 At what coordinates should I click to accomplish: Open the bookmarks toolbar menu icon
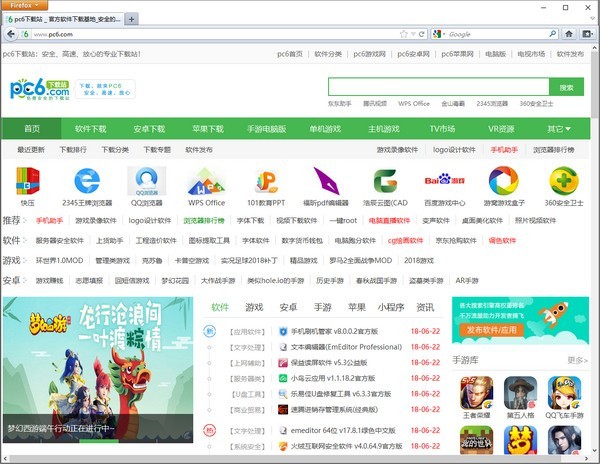click(x=587, y=34)
